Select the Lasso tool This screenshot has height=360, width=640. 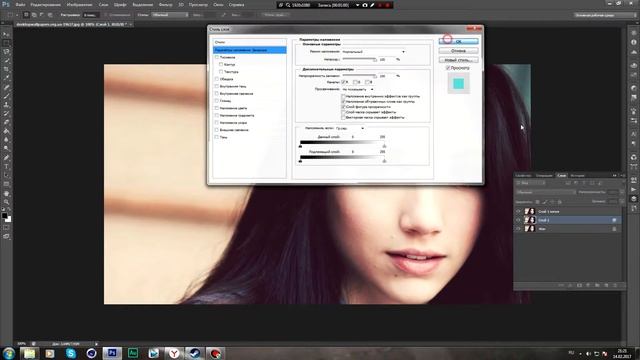pyautogui.click(x=6, y=52)
